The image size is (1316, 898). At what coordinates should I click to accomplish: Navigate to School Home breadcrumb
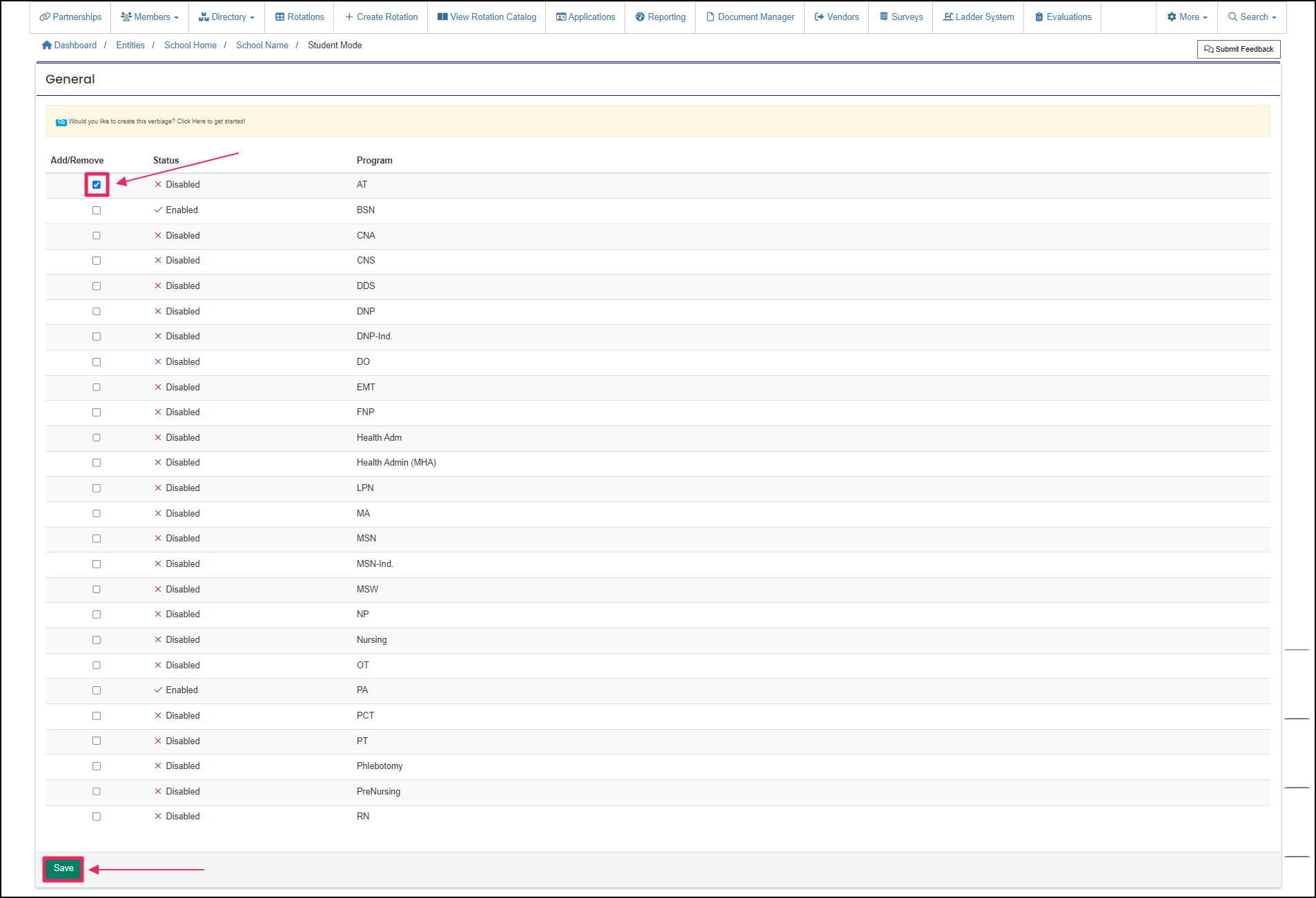[x=190, y=45]
